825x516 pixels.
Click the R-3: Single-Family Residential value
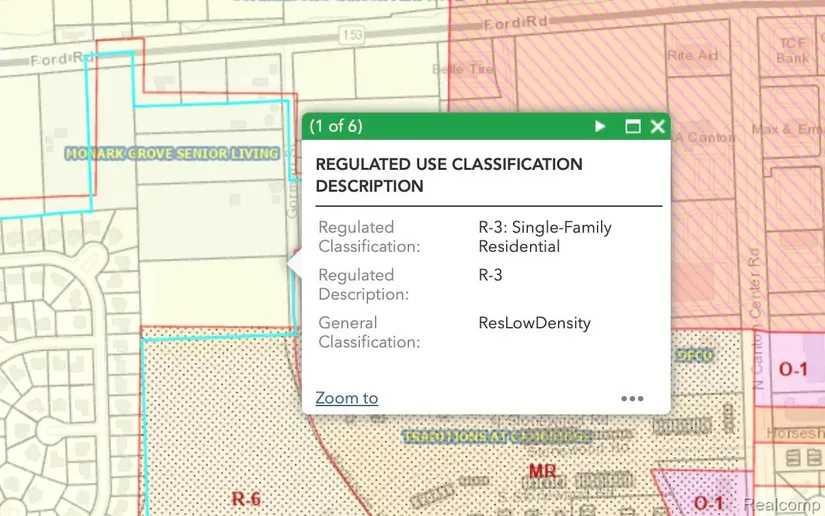tap(544, 237)
